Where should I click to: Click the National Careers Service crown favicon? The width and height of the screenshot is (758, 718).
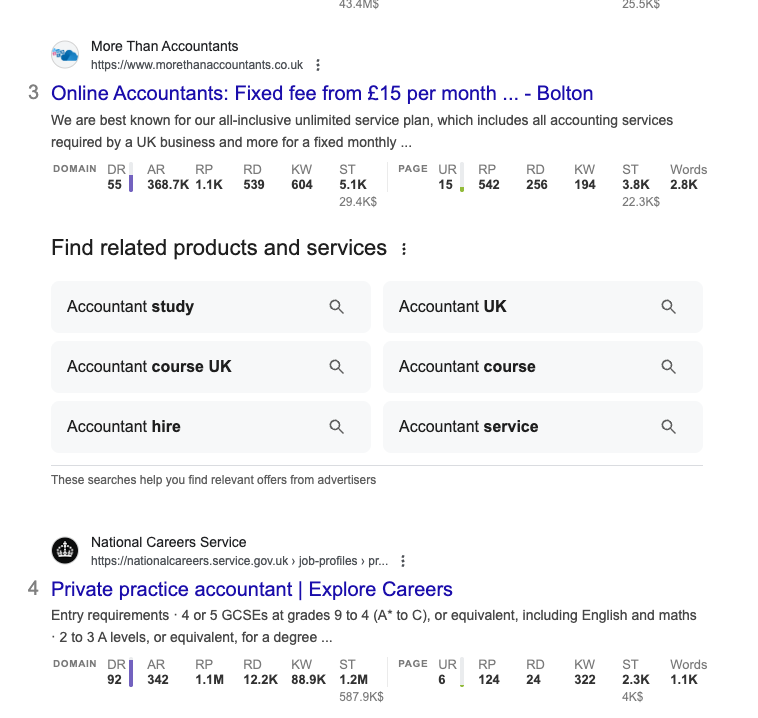click(65, 551)
